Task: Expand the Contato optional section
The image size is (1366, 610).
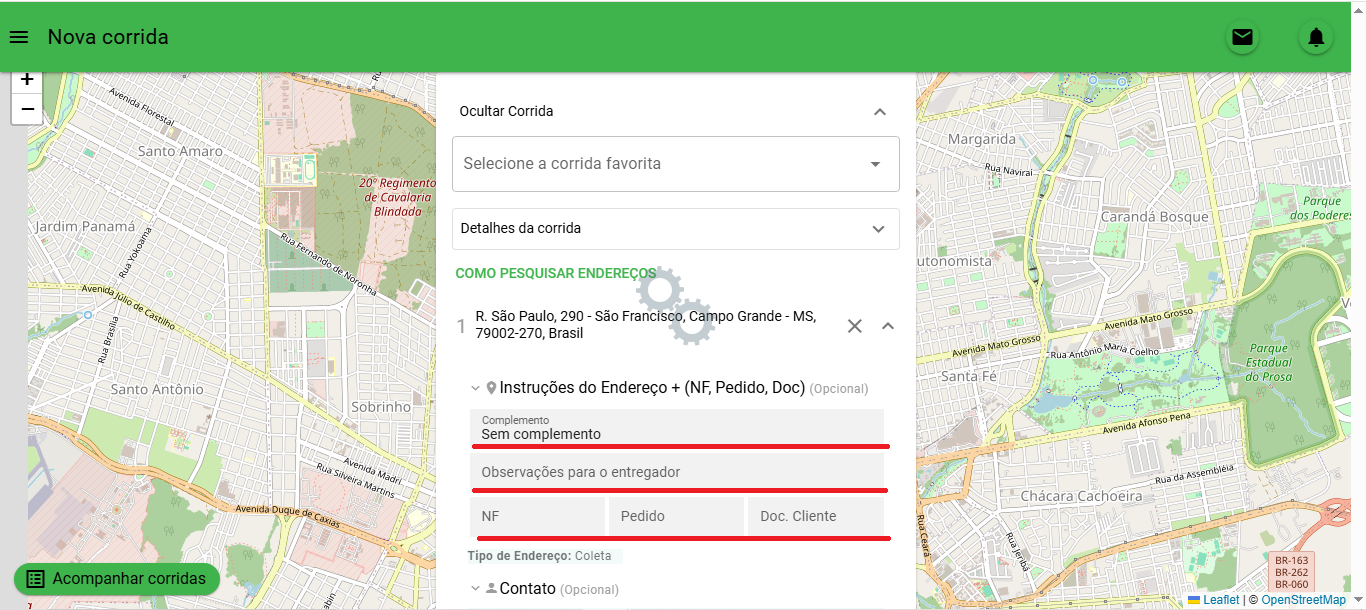Action: click(x=476, y=589)
